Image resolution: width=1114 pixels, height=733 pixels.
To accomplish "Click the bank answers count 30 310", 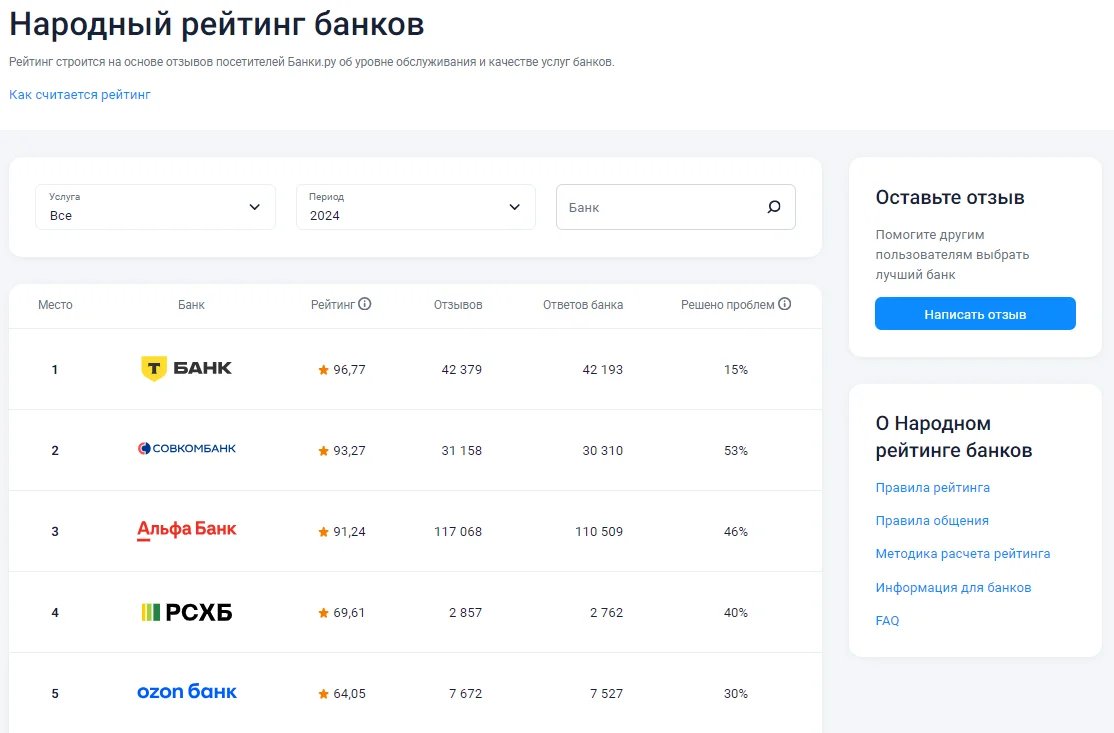I will tap(602, 450).
